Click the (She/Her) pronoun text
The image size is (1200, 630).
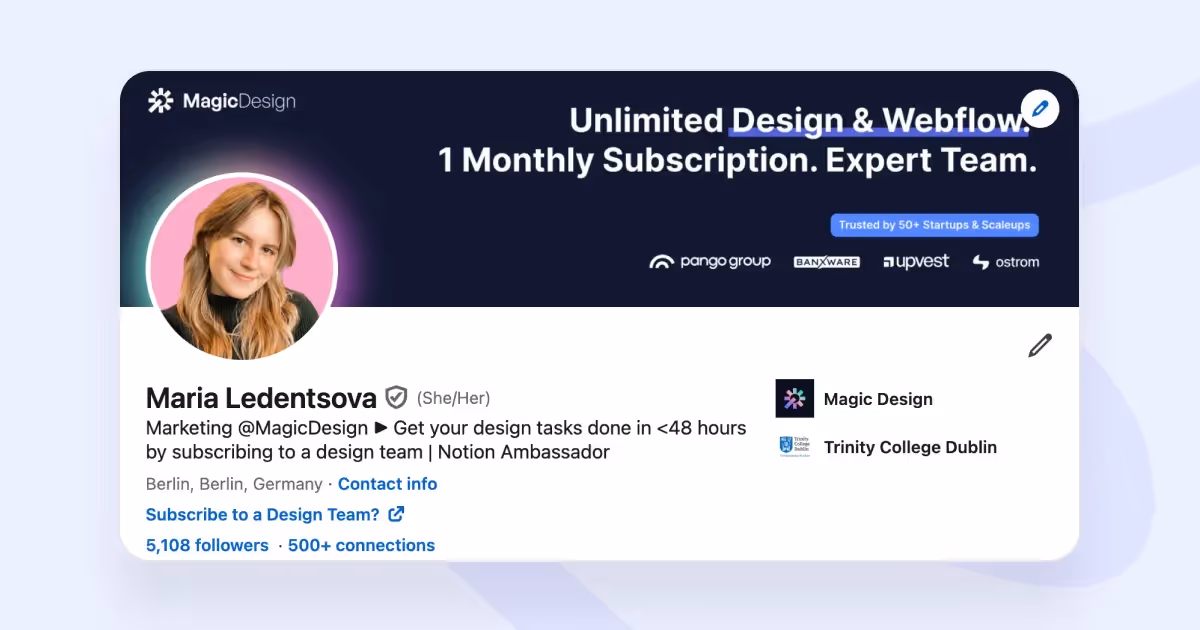tap(453, 398)
